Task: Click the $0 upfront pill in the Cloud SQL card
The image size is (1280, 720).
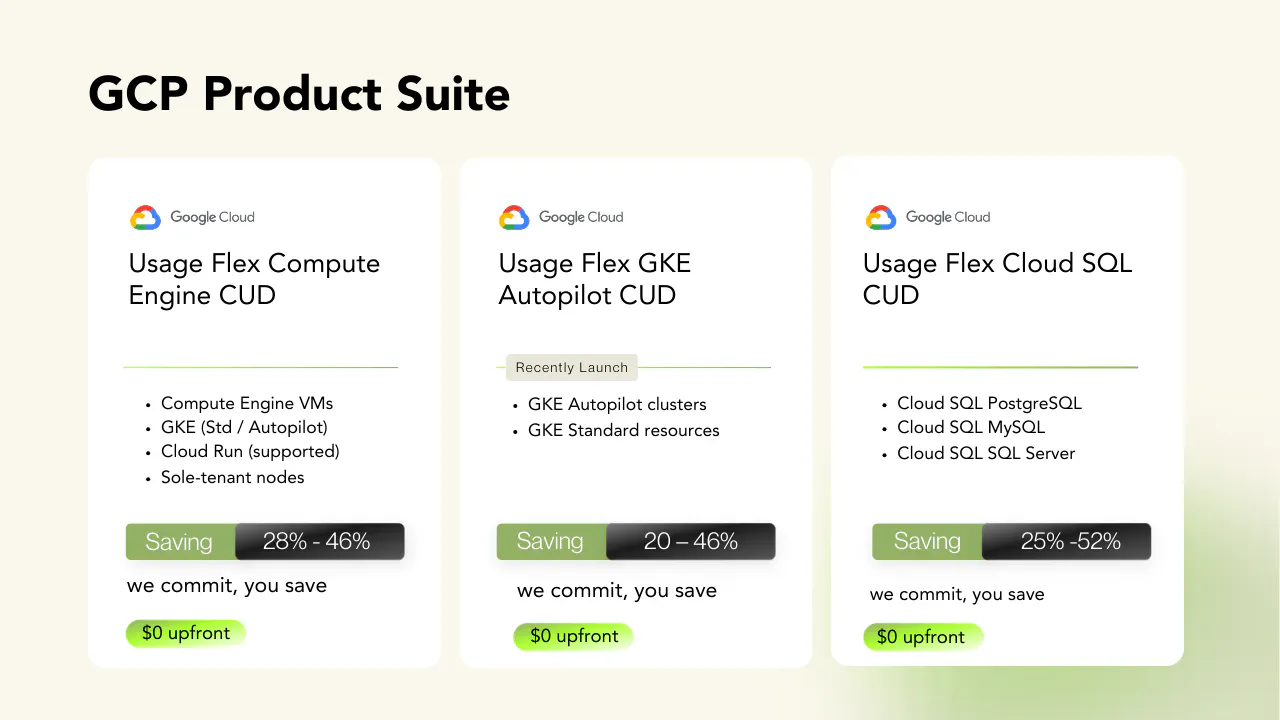Action: tap(923, 637)
